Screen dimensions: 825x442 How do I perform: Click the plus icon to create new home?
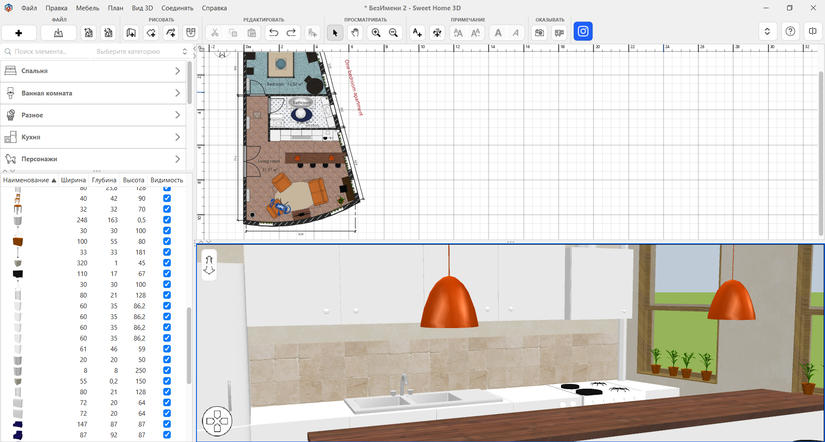point(19,33)
